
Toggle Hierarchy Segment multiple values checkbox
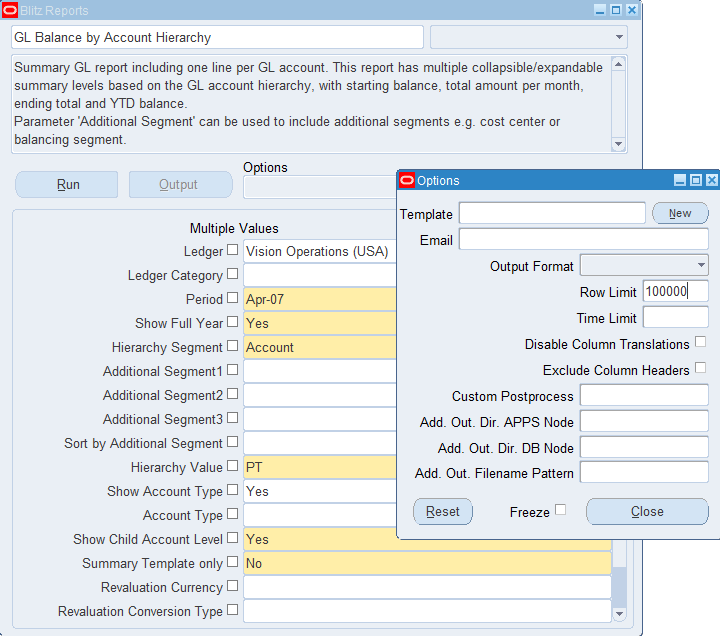pyautogui.click(x=233, y=345)
